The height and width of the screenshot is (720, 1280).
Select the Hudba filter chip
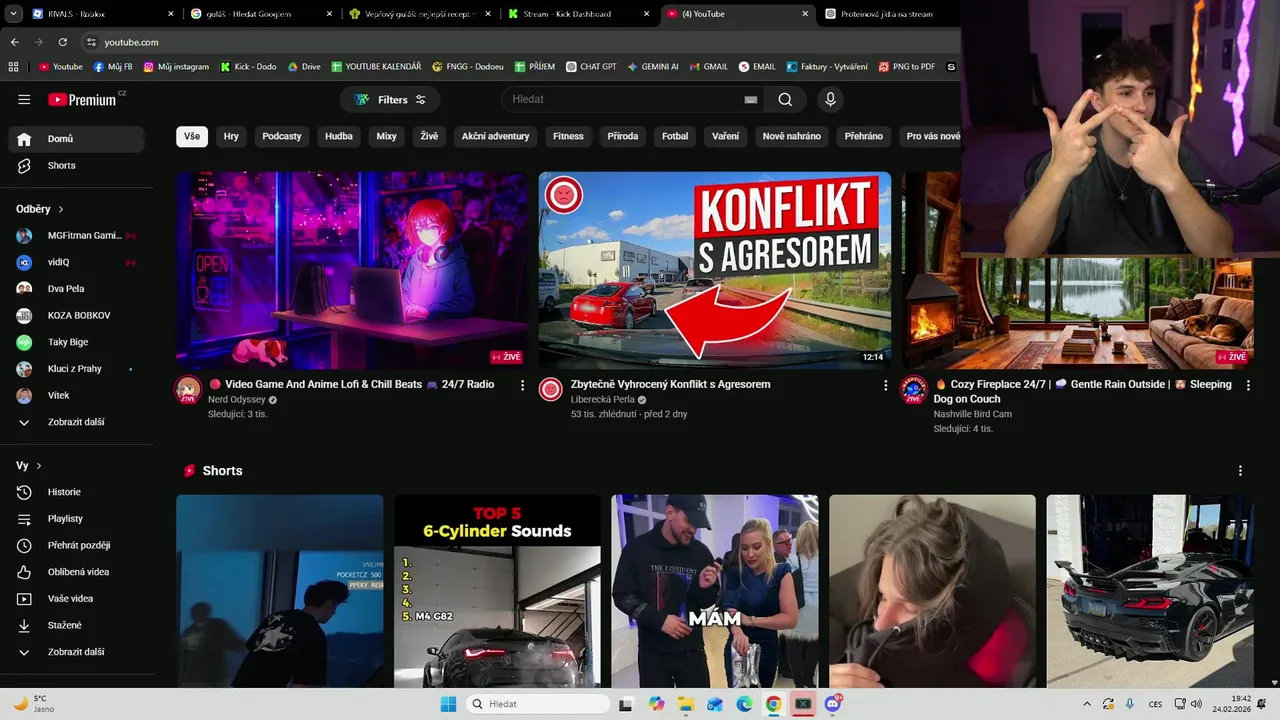(339, 136)
